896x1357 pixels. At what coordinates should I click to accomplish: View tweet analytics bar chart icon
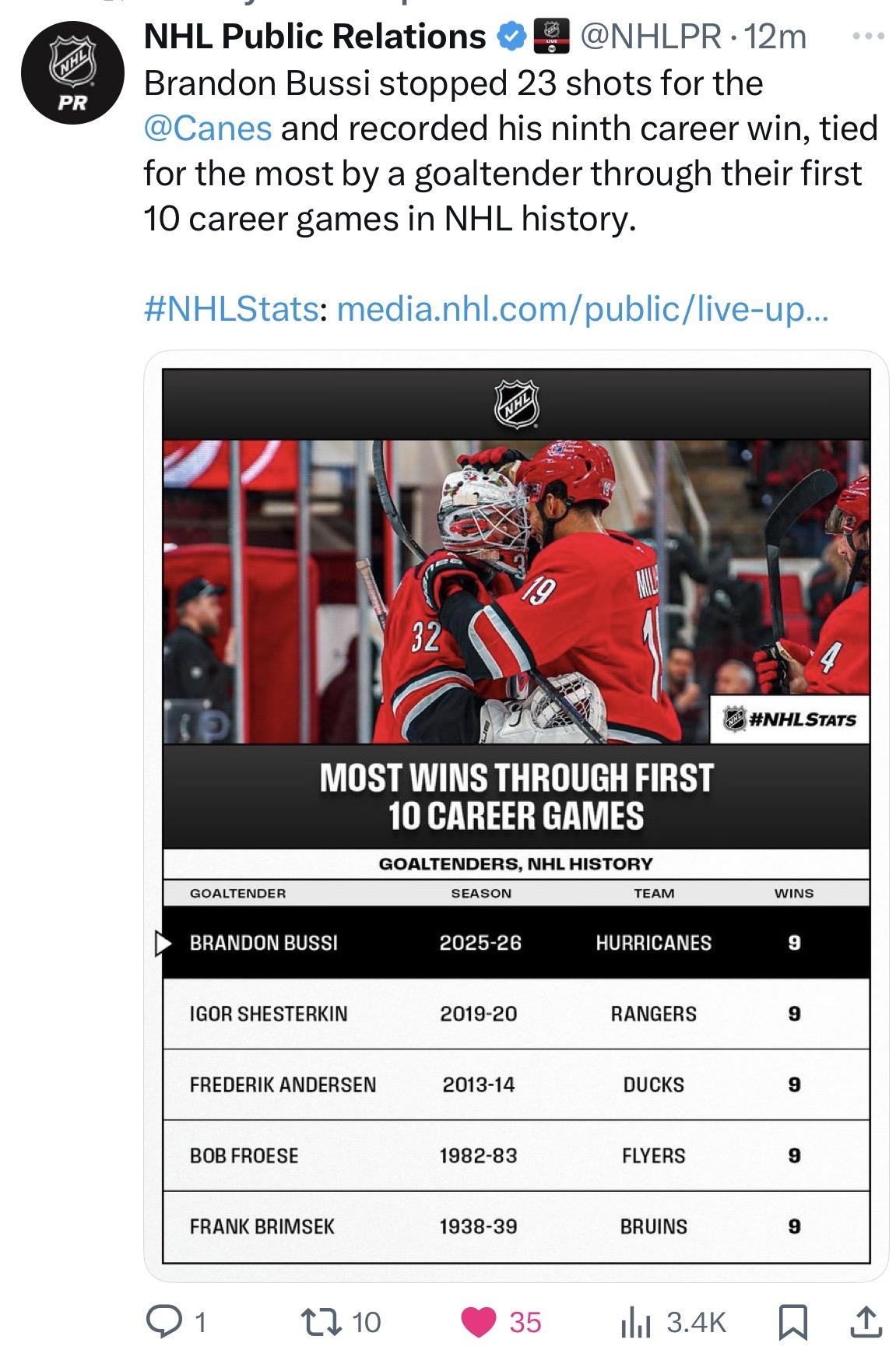[635, 1321]
